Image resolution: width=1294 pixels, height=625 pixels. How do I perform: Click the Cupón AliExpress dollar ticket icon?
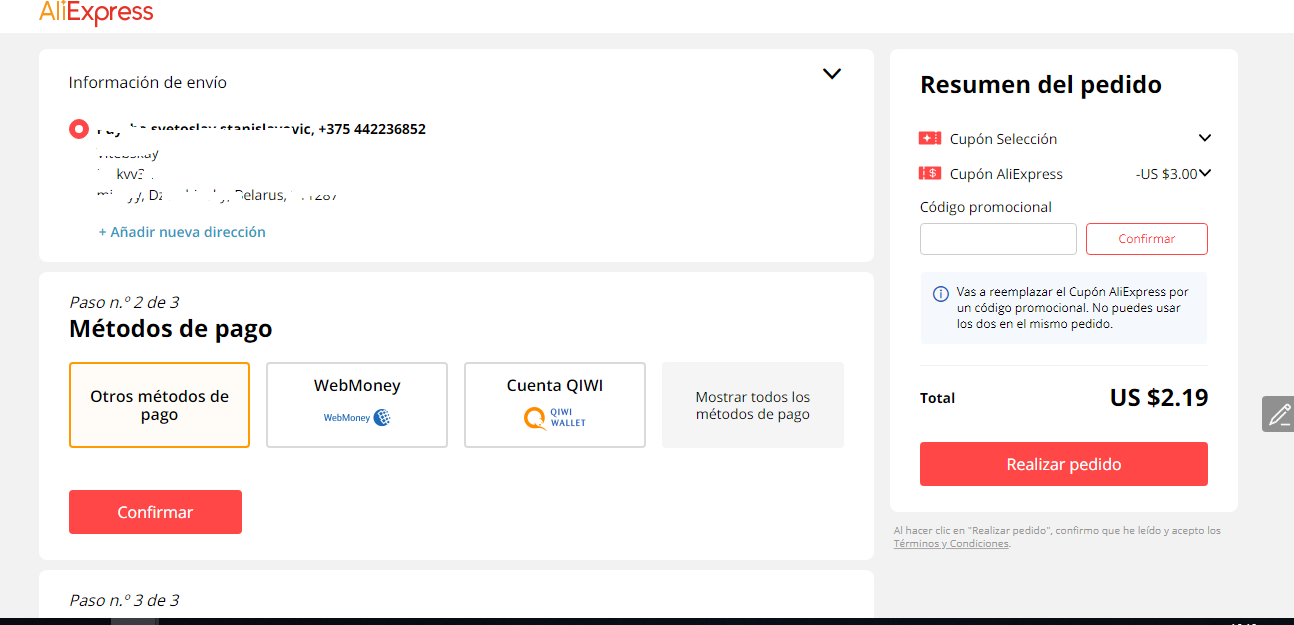930,173
